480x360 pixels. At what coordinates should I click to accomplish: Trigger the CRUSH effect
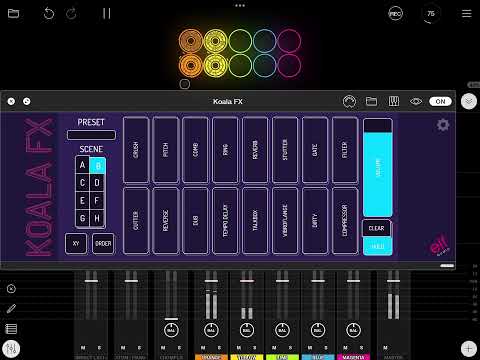(x=136, y=150)
